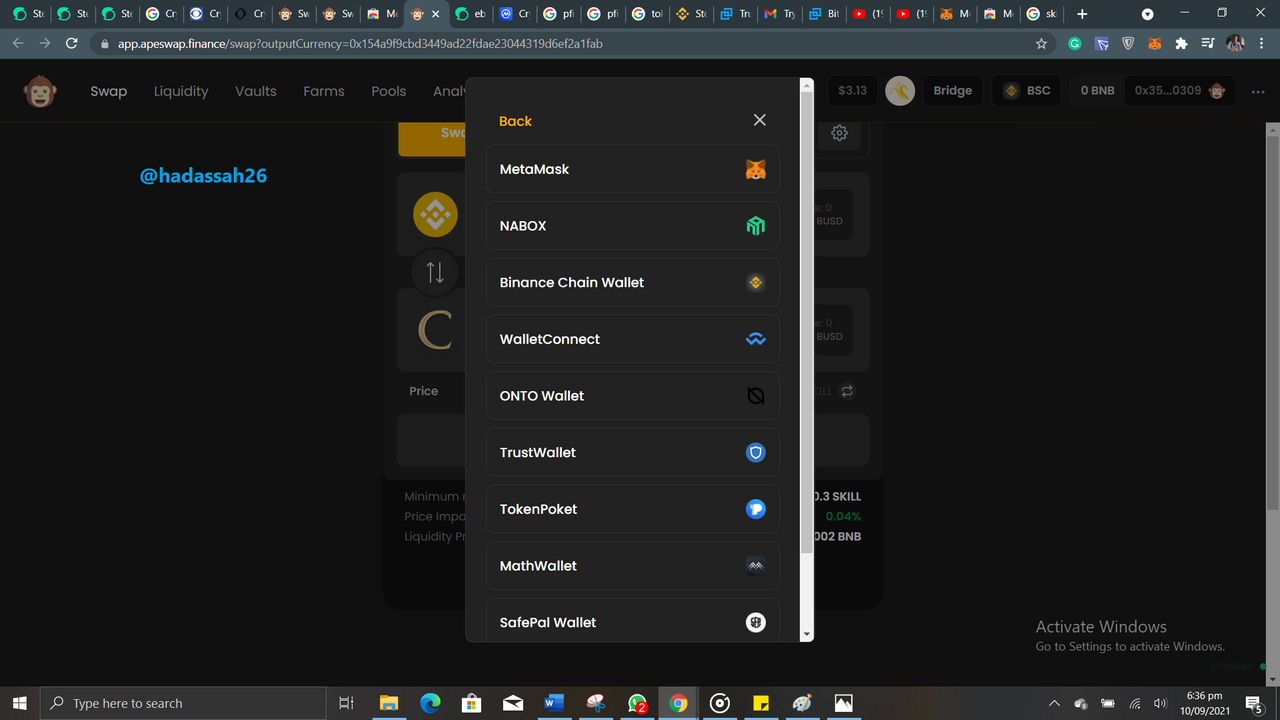Click the swap direction arrows button

[435, 272]
